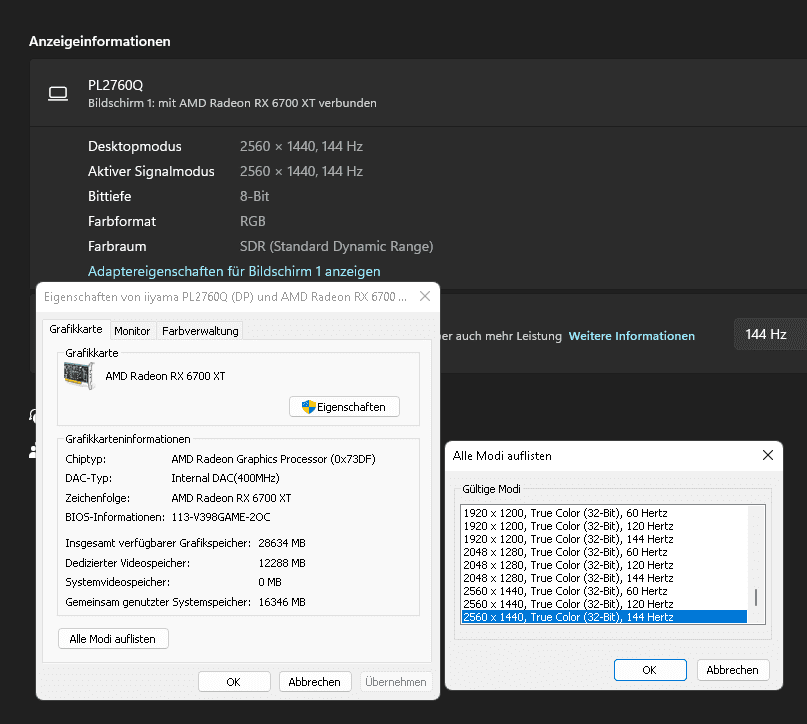Confirm with OK in properties dialog
The height and width of the screenshot is (724, 807).
coord(234,682)
